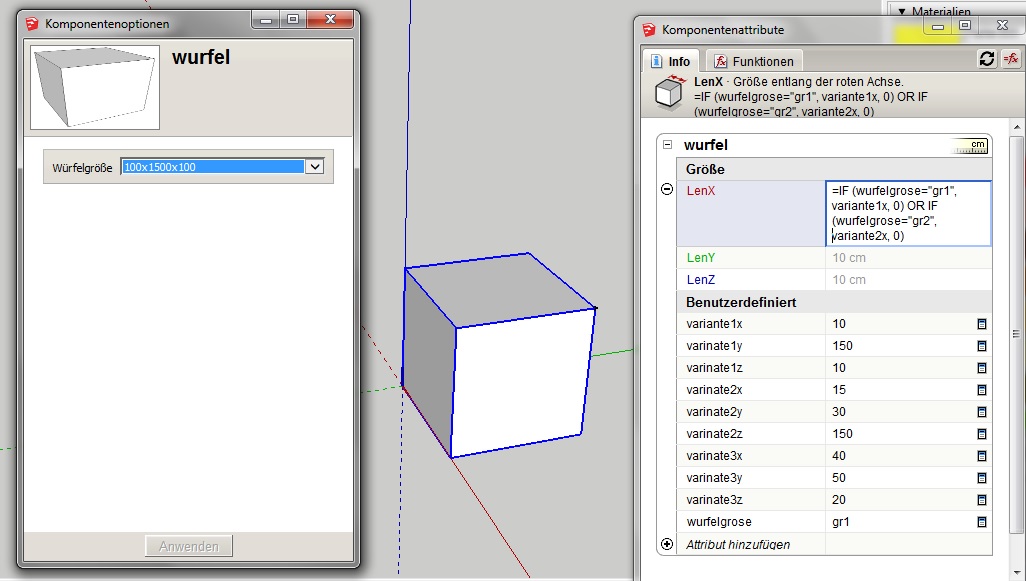
Task: Collapse the wurfel component tree
Action: click(x=667, y=146)
